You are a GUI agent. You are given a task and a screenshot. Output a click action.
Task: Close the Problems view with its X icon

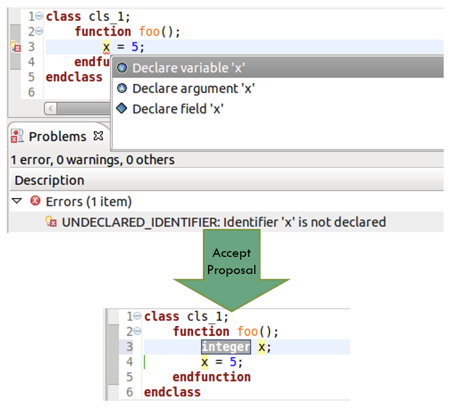[x=98, y=136]
